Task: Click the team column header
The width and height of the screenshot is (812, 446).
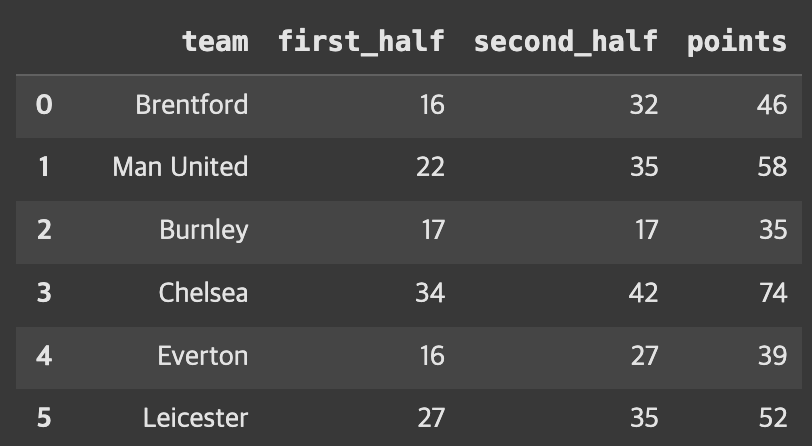Action: pyautogui.click(x=215, y=41)
